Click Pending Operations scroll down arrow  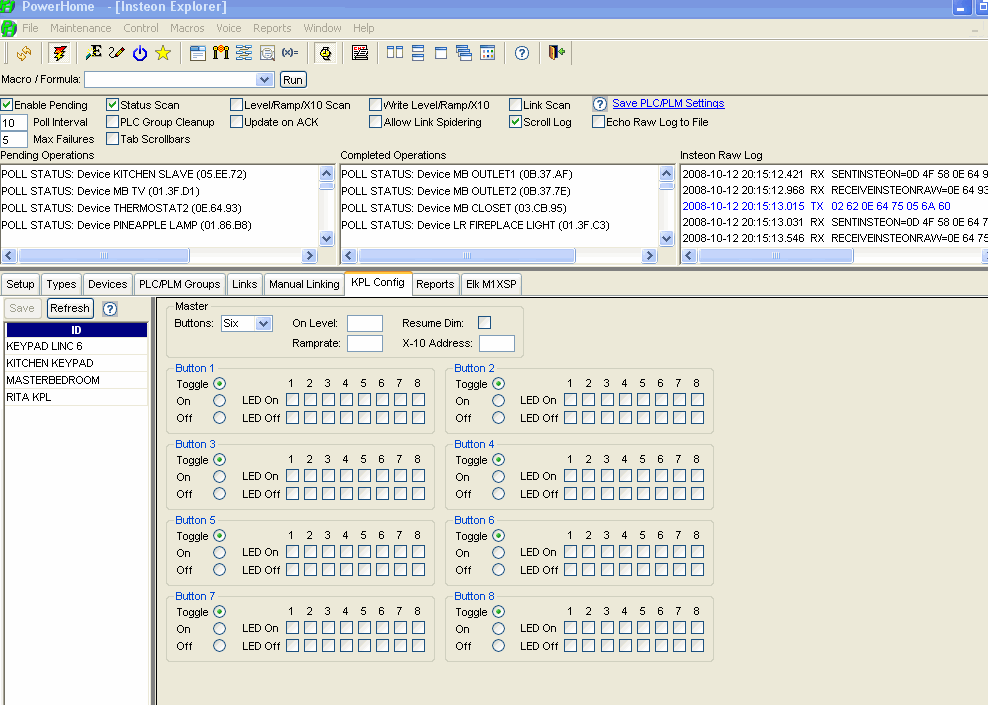(326, 238)
